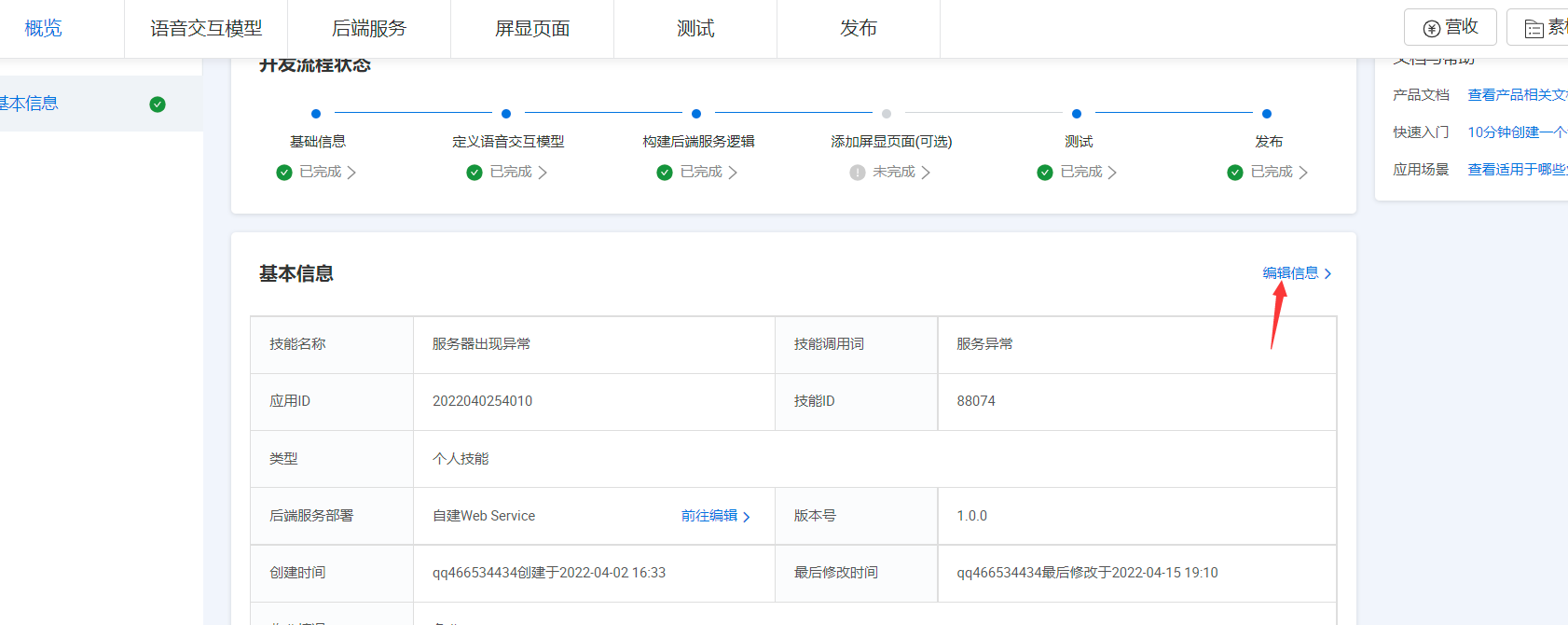Image resolution: width=1568 pixels, height=625 pixels.
Task: Click the 定义语音交互模型 step dot
Action: 506,114
